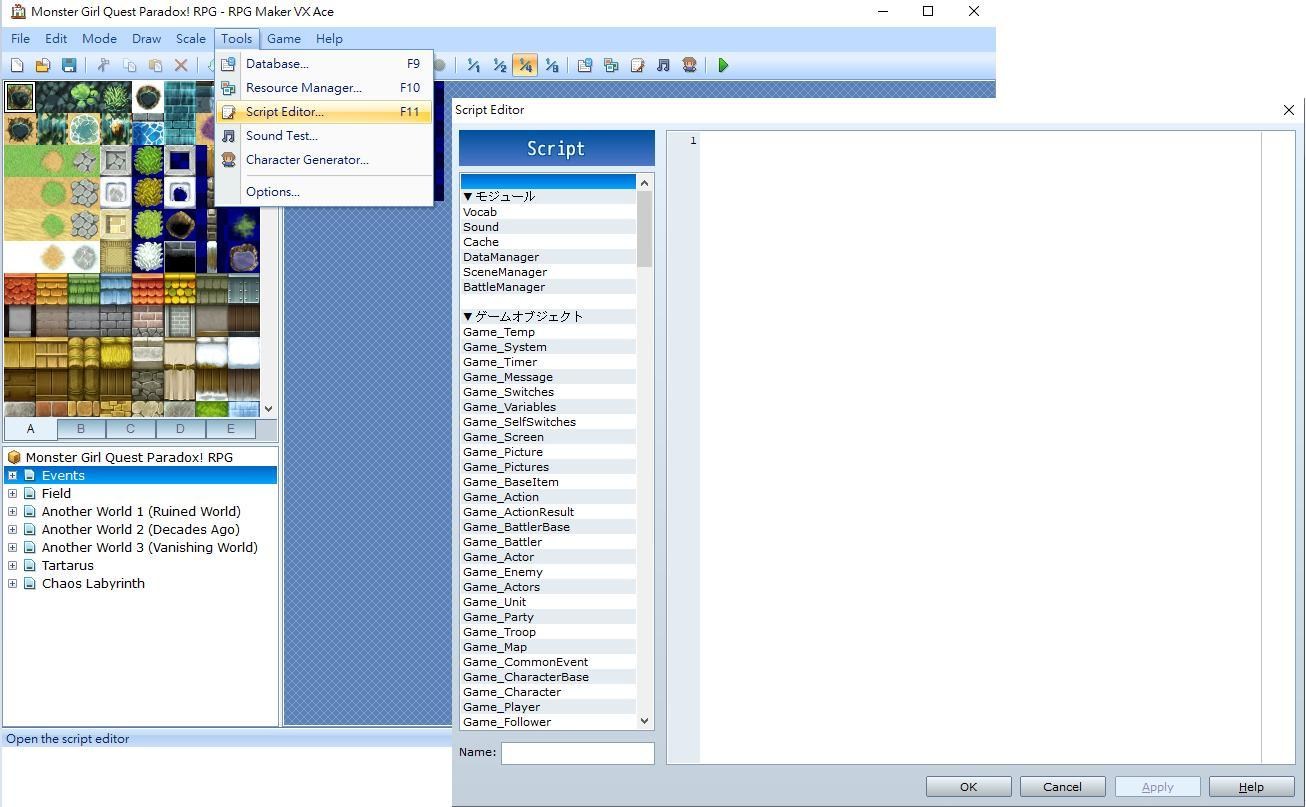This screenshot has height=807, width=1306.
Task: Click into the script code editing area
Action: (980, 447)
